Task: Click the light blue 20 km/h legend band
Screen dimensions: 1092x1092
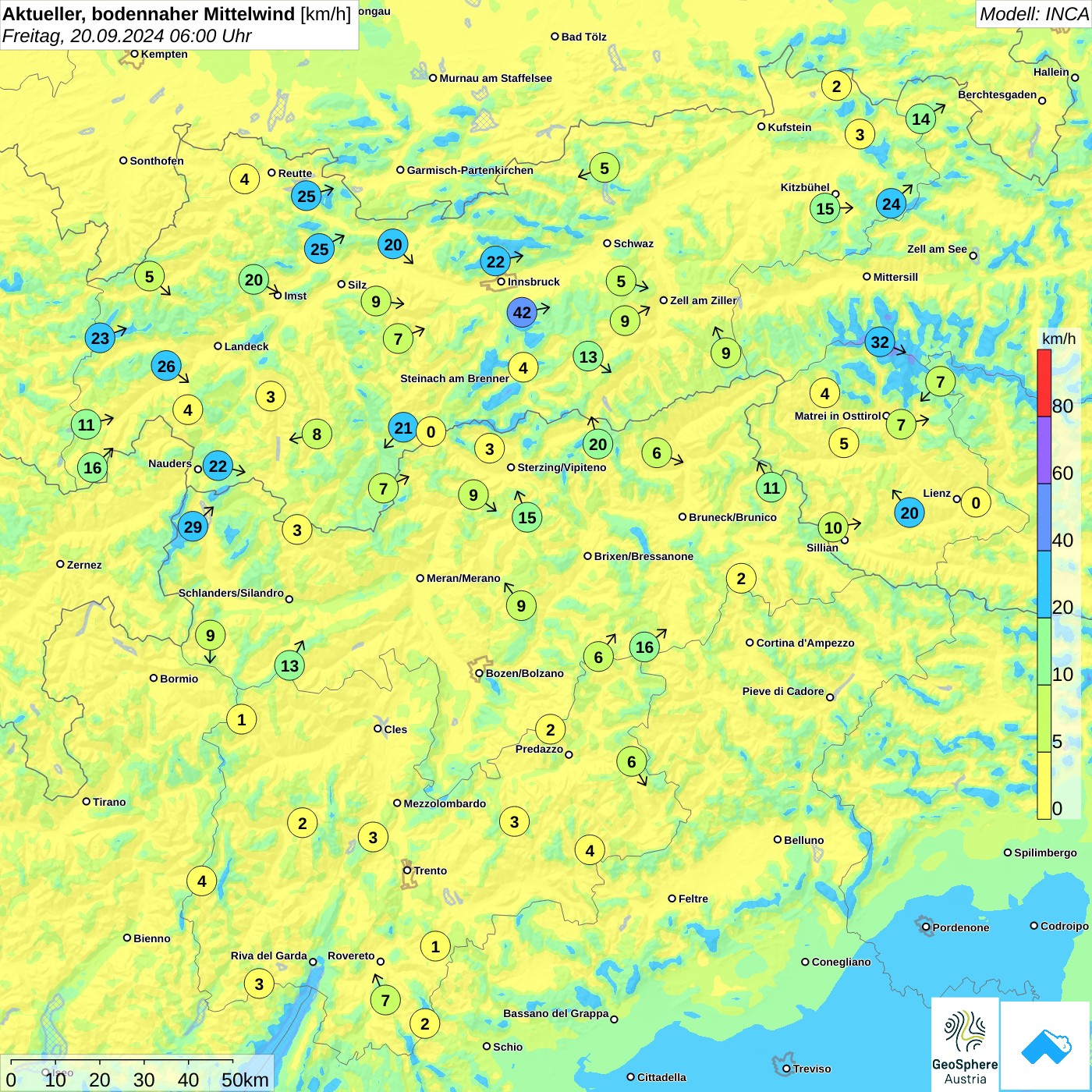Action: pyautogui.click(x=1044, y=584)
